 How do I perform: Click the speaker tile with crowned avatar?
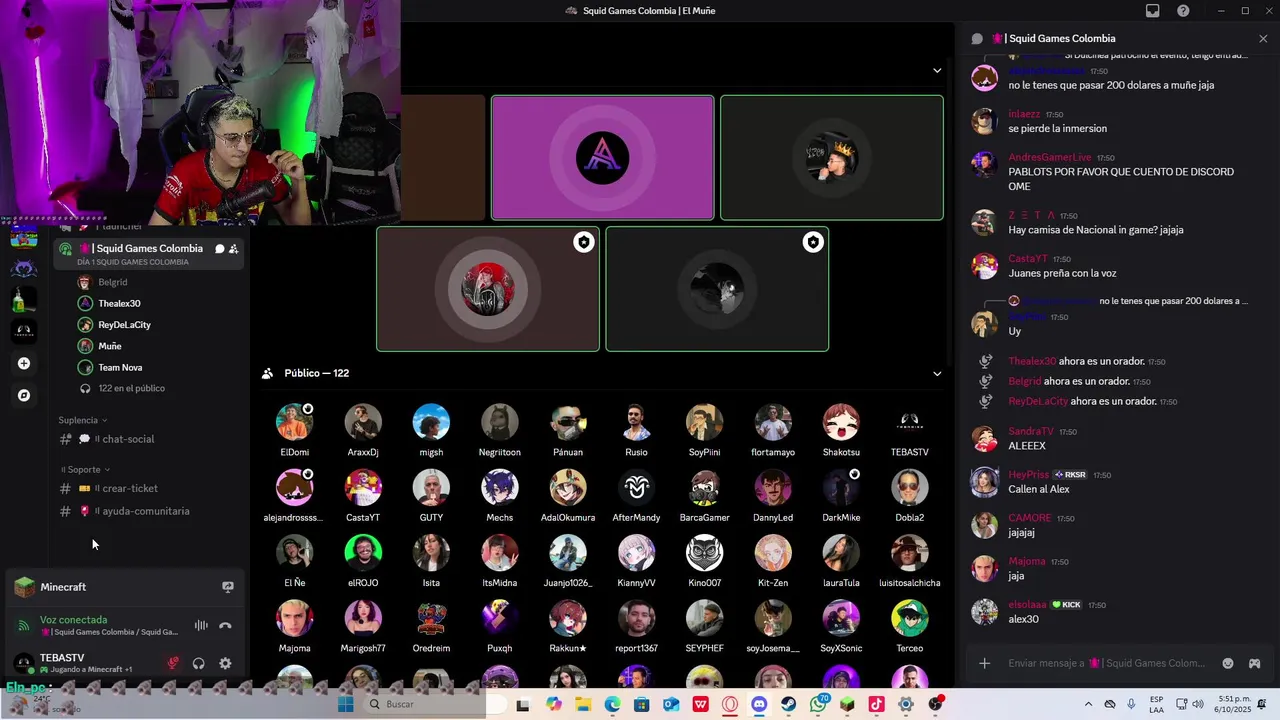click(x=831, y=157)
